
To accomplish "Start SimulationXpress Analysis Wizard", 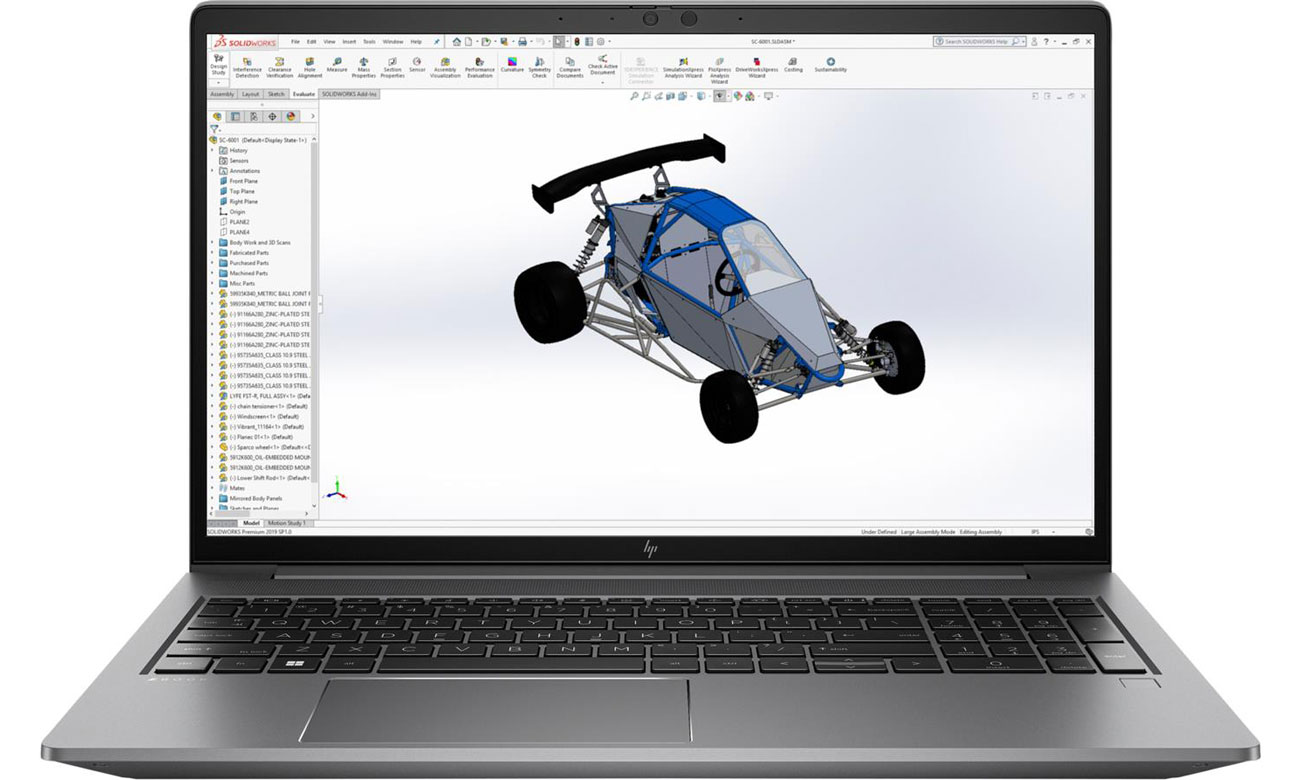I will tap(683, 67).
